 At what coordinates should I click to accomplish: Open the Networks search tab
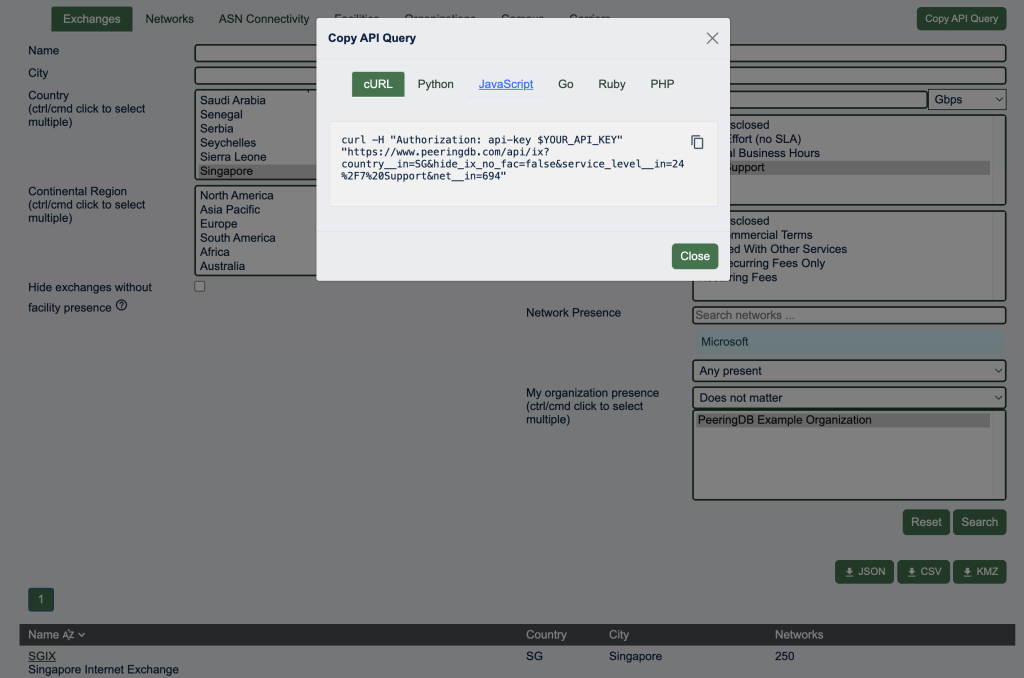169,19
